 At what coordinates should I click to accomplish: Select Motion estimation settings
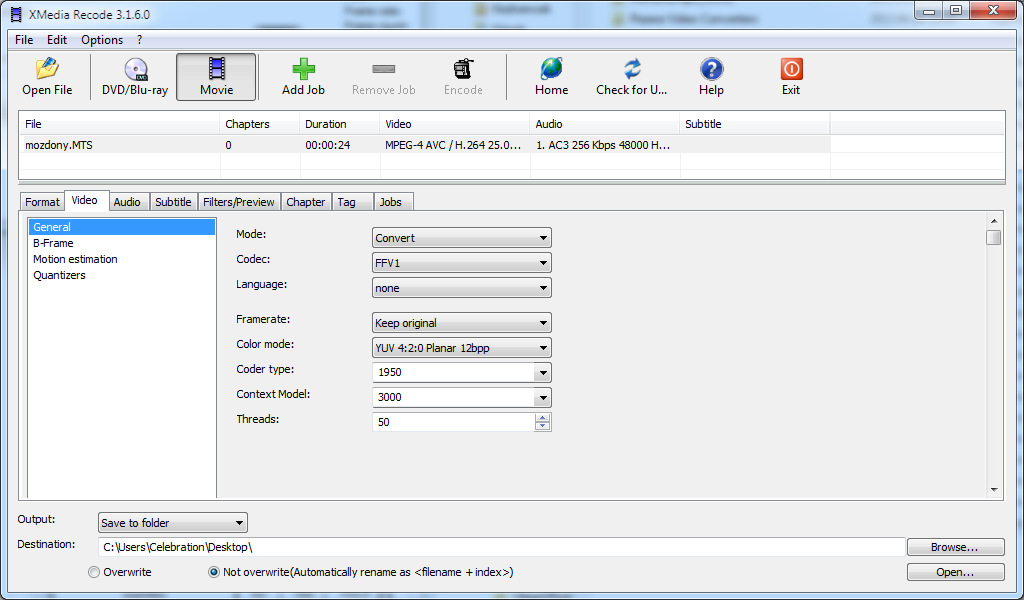(121, 259)
